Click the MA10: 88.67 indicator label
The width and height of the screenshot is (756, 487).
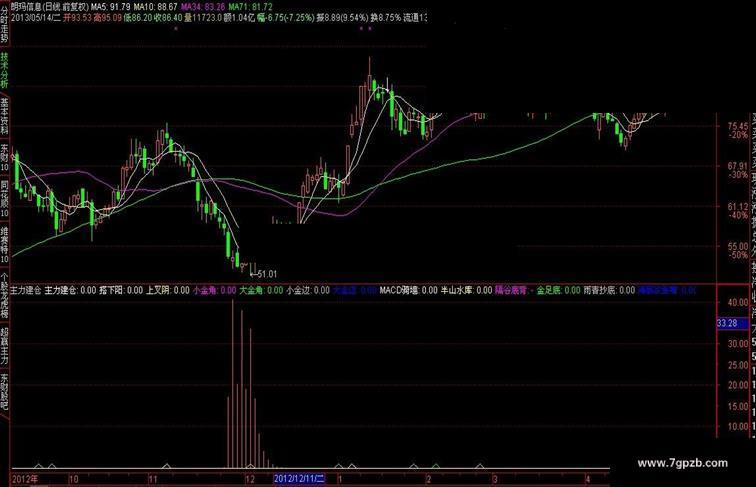(155, 7)
